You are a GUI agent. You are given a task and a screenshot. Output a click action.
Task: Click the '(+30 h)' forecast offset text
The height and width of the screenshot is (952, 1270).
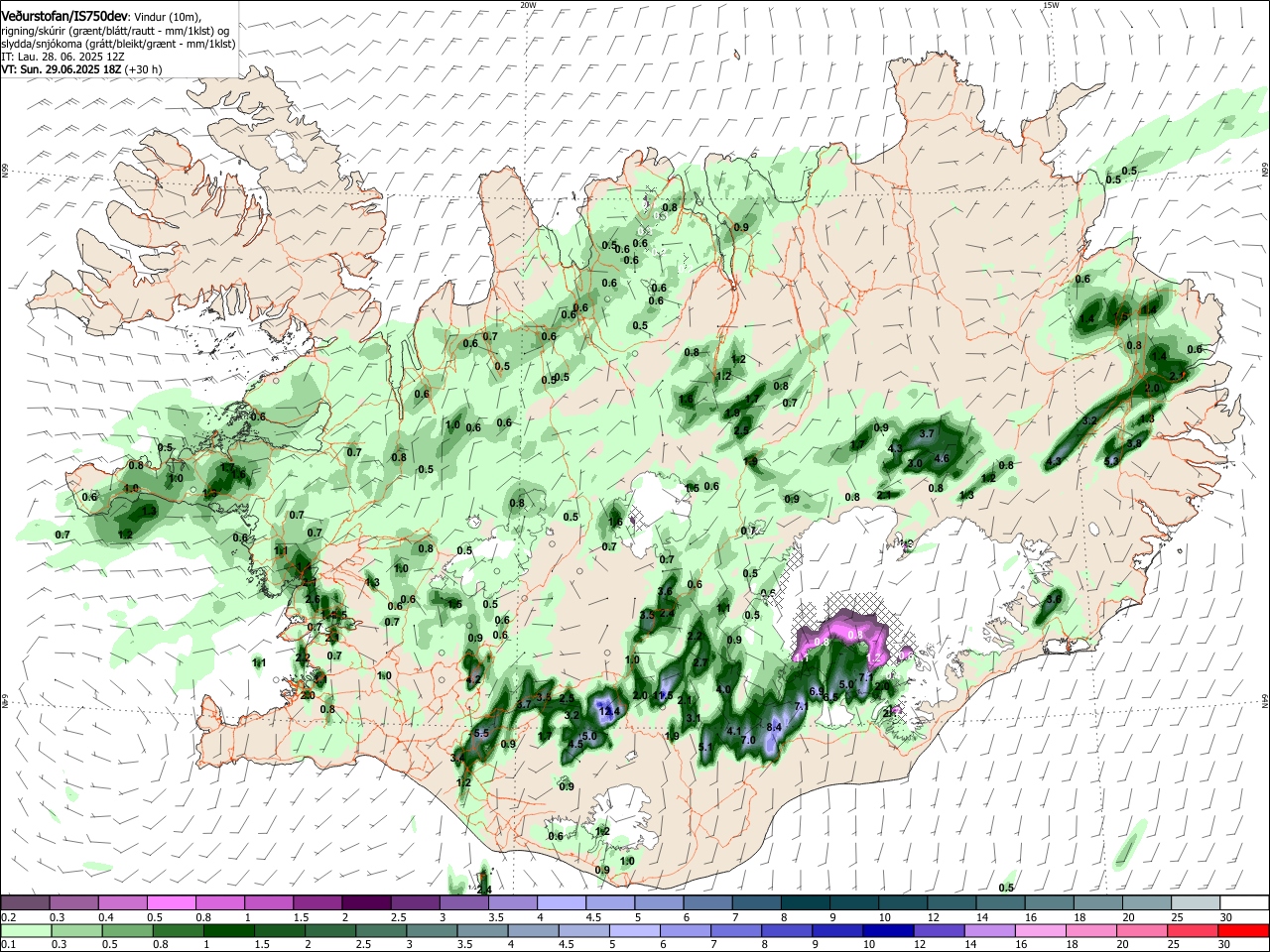pos(144,69)
